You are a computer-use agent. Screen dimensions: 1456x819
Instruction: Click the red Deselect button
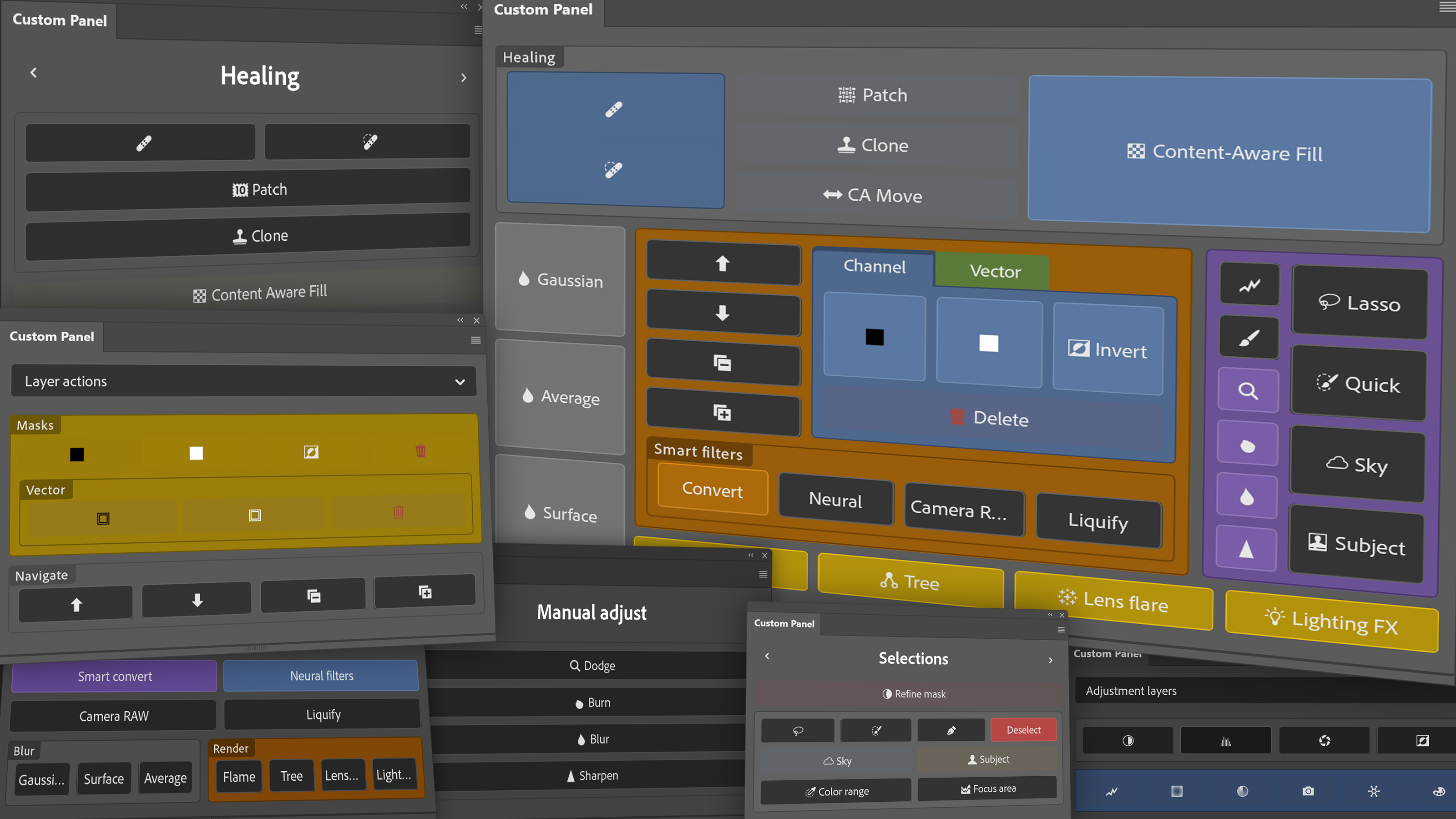click(1023, 730)
